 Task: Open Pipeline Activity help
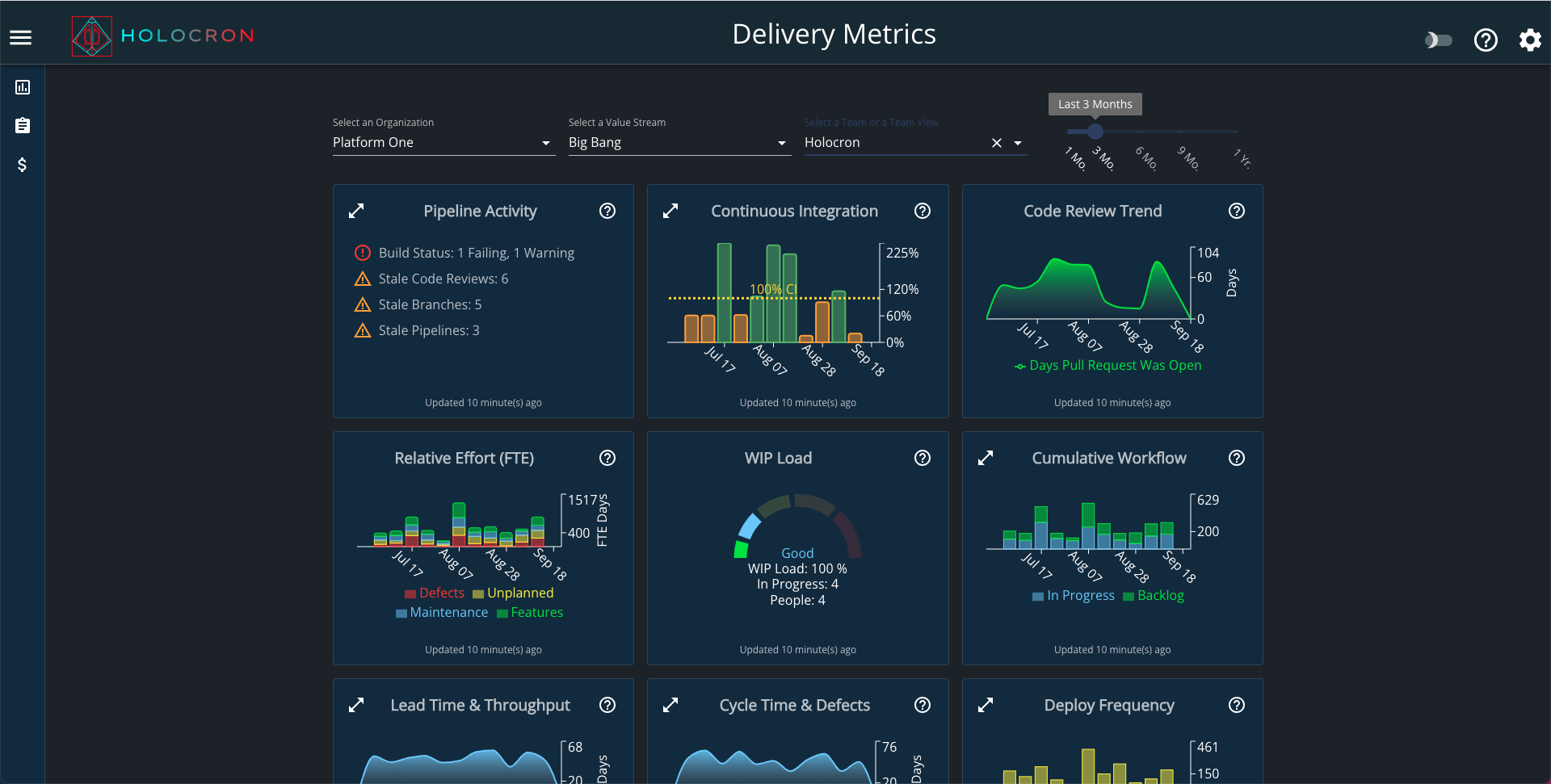click(x=607, y=211)
